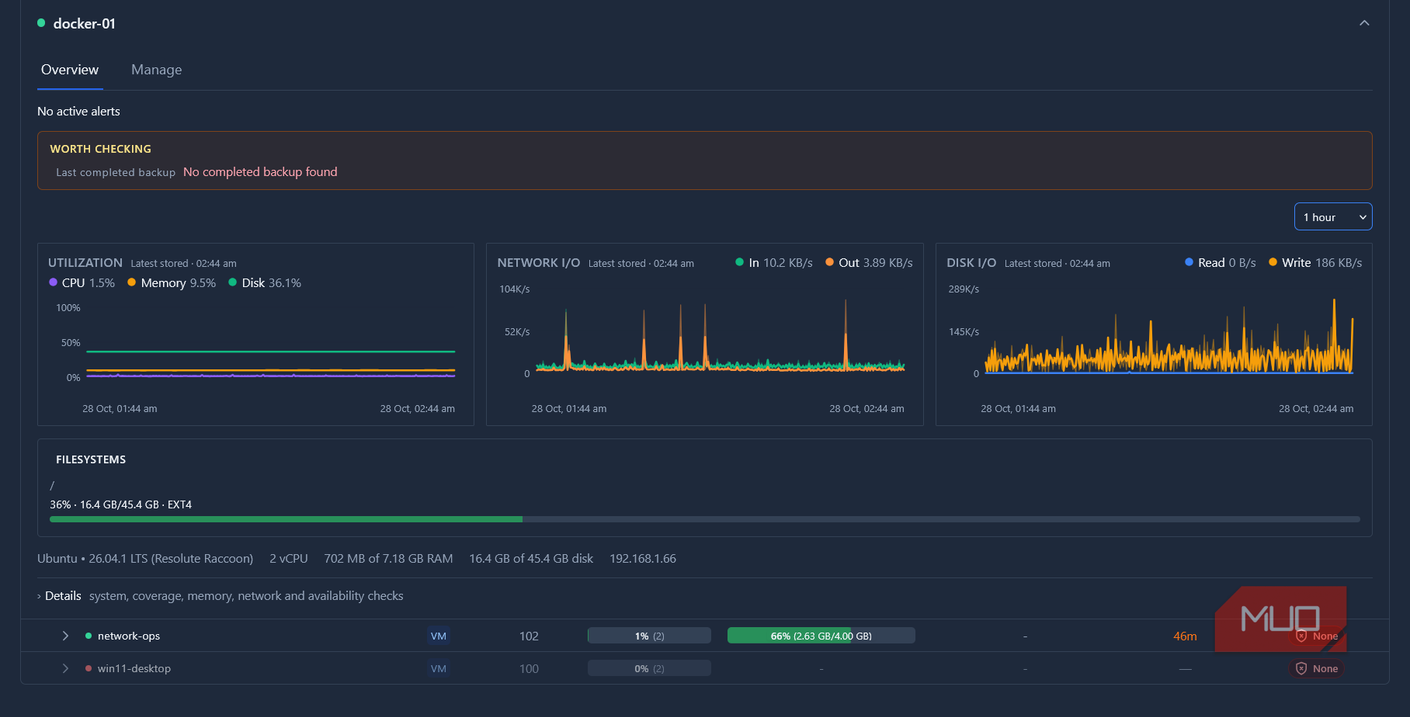
Task: Click the '16.4 GB of 45.4 GB disk' text
Action: pos(531,558)
